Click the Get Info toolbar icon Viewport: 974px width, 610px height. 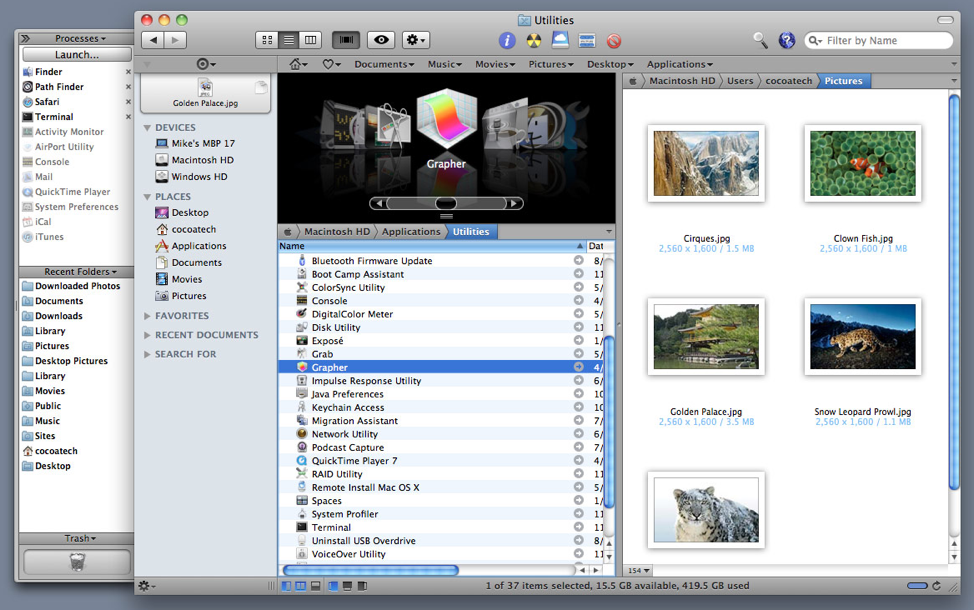pos(508,41)
